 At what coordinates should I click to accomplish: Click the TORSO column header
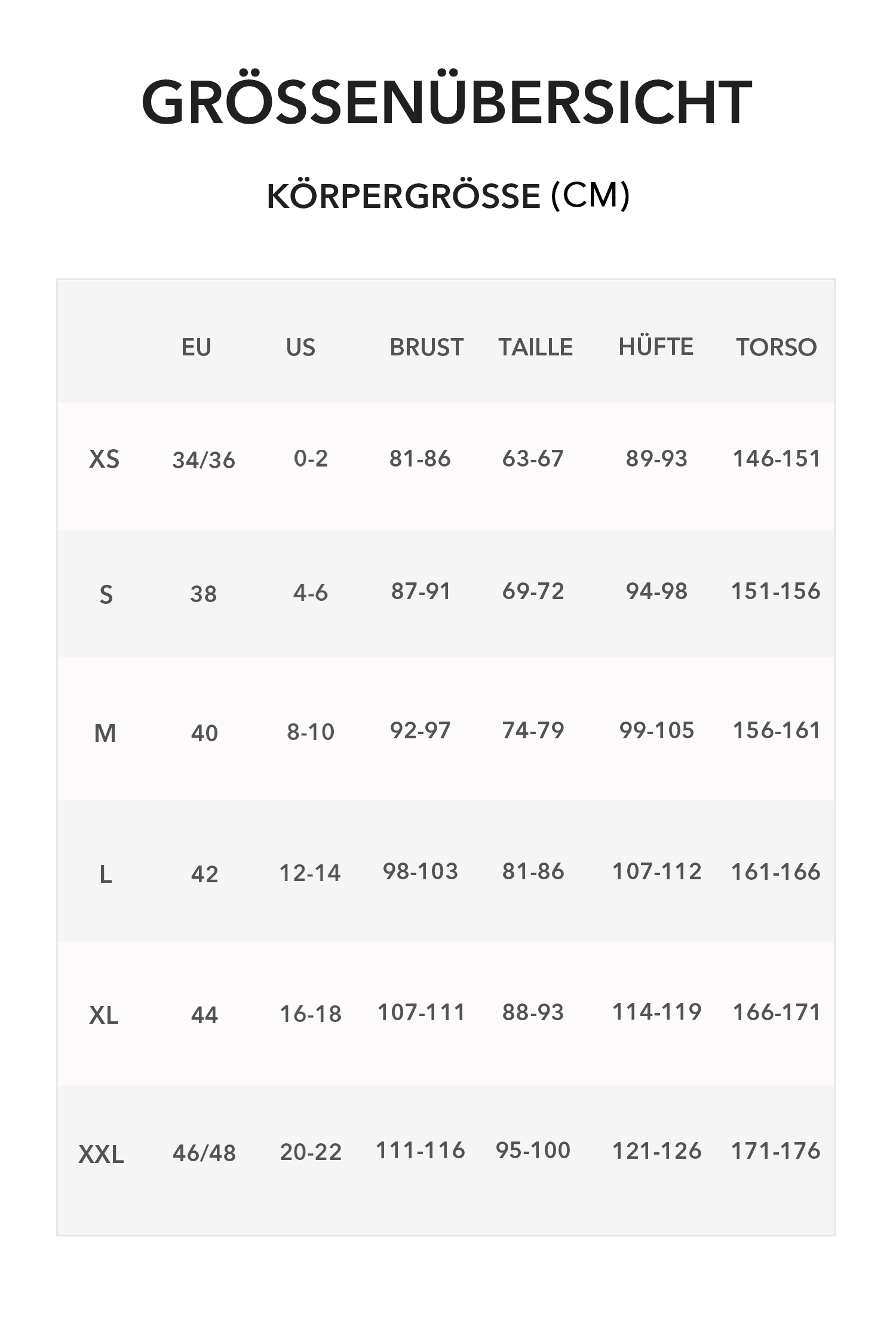[776, 347]
